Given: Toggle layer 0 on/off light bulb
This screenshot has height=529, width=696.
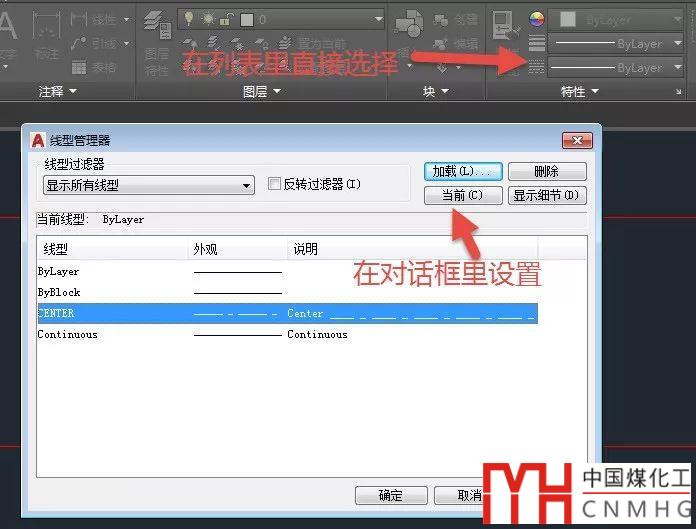Looking at the screenshot, I should [189, 19].
